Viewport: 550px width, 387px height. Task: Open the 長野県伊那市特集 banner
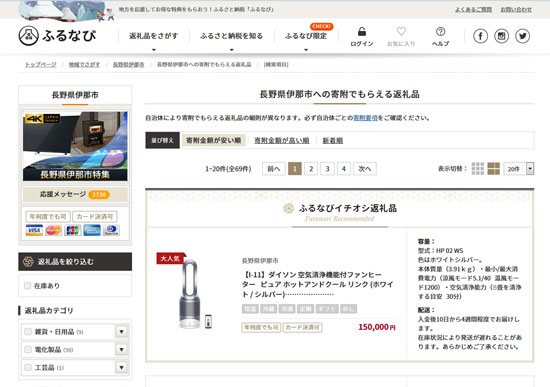pyautogui.click(x=75, y=146)
